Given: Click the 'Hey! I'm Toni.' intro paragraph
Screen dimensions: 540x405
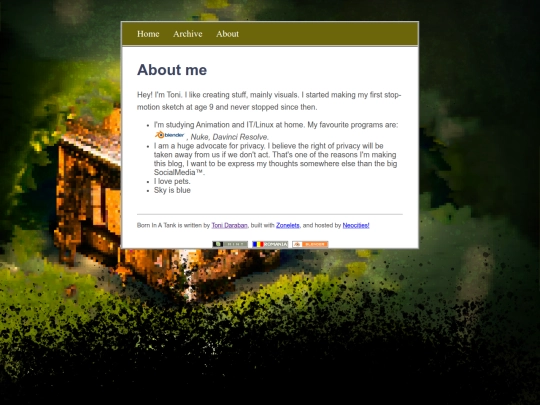Looking at the screenshot, I should (x=269, y=101).
